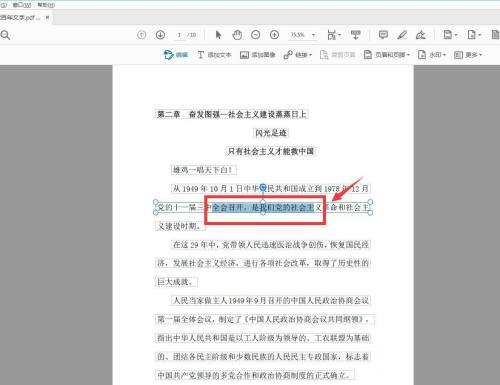Click the line beginning 从 1949 年 10 月 1 日
Screen dimensions: 500x385
coord(270,189)
